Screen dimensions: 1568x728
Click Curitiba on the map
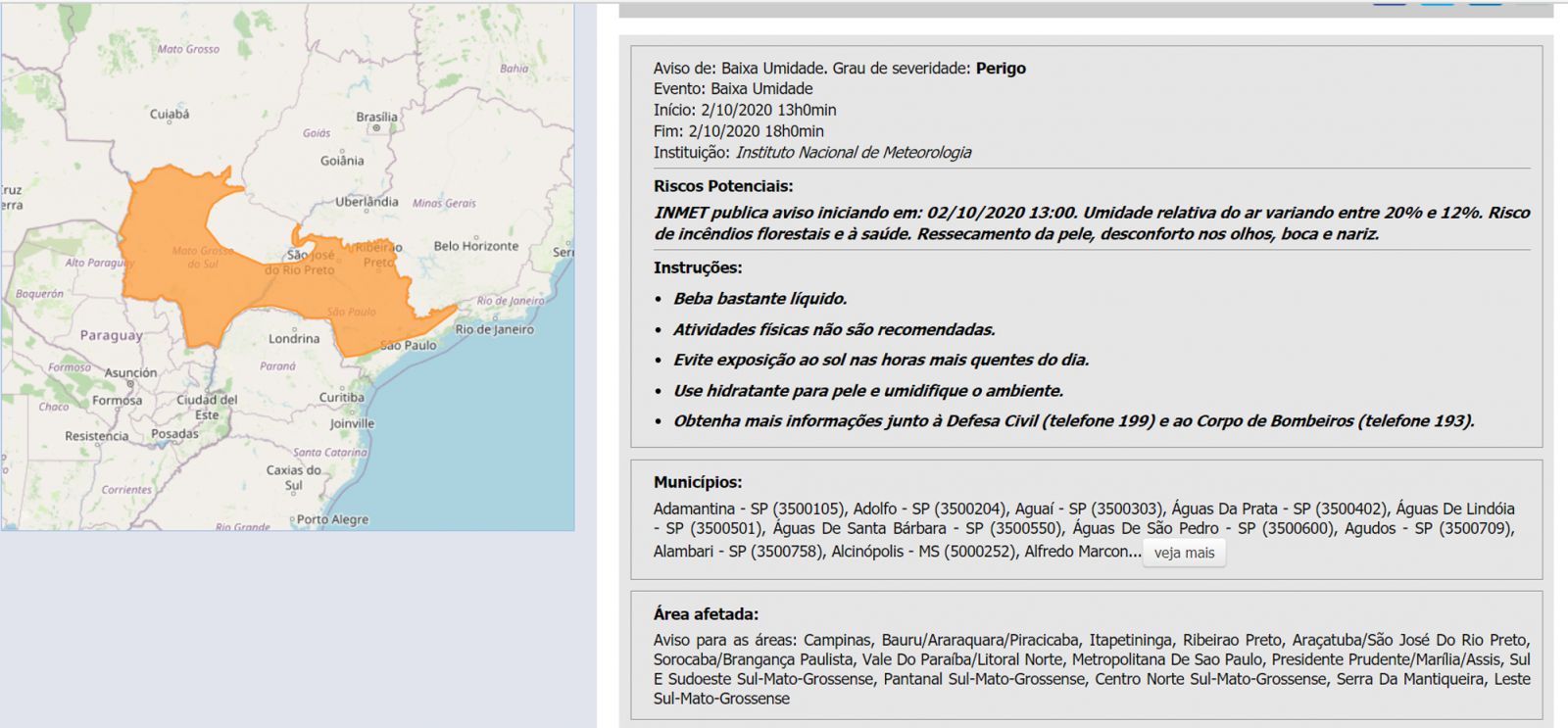[341, 397]
